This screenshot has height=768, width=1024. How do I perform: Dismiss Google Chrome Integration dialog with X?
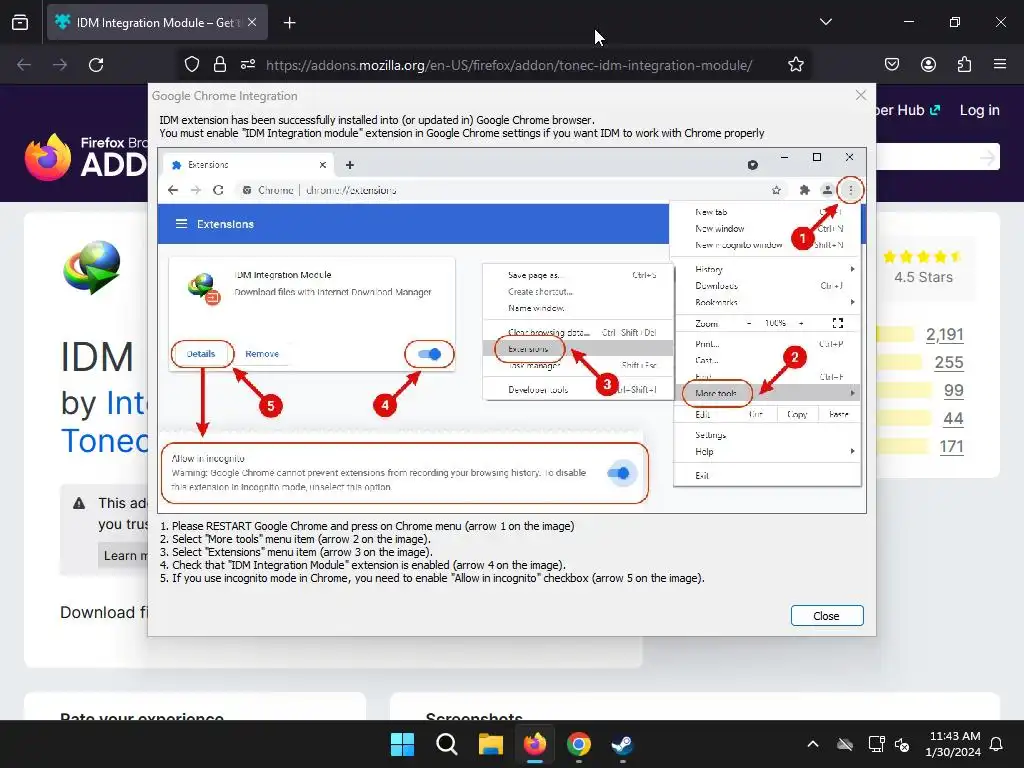coord(861,95)
